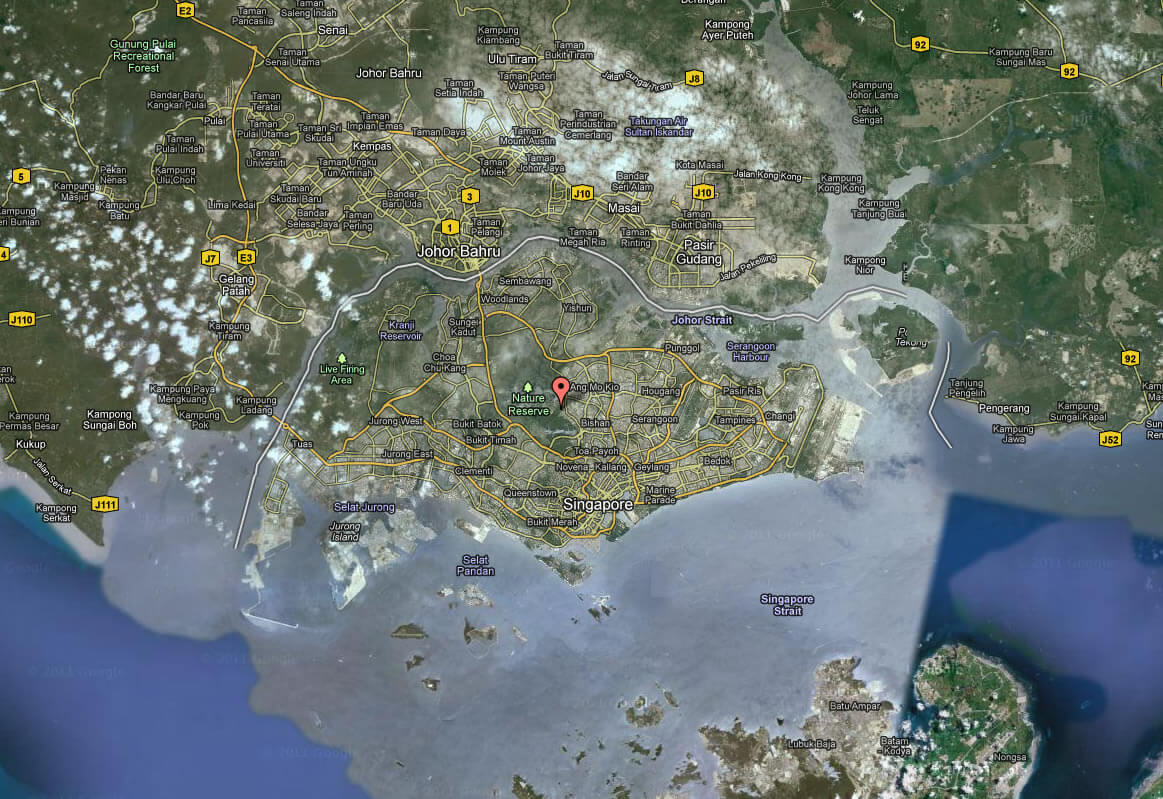Select the E3 expressway shield
This screenshot has height=799, width=1163.
(246, 257)
